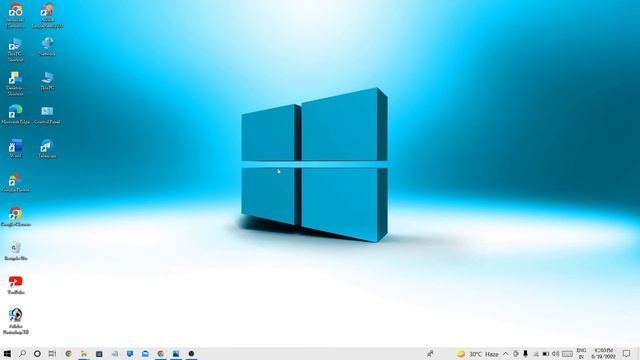640x360 pixels.
Task: Click the Cortana circle on the taskbar
Action: tap(37, 353)
